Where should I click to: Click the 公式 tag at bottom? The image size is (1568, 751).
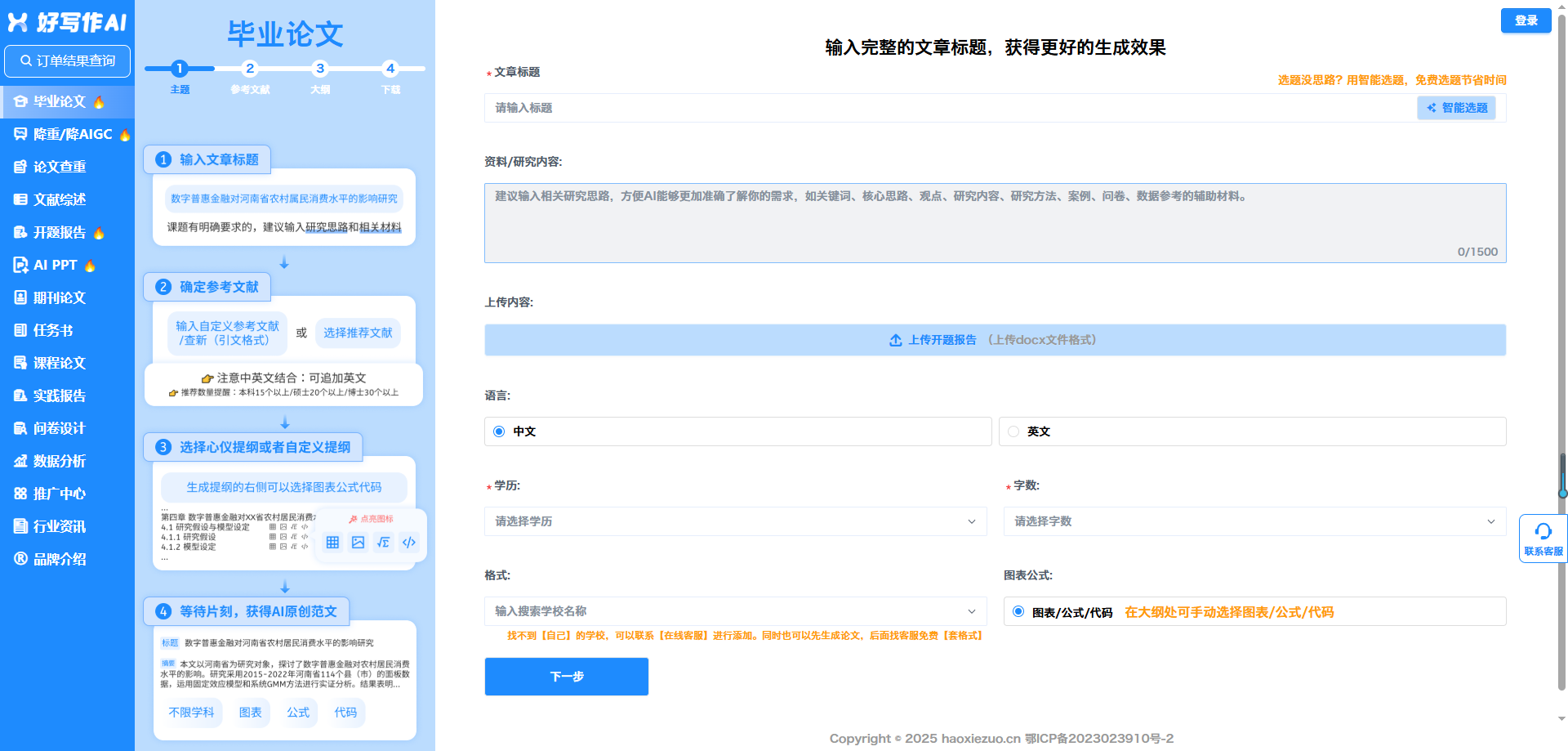pos(298,713)
